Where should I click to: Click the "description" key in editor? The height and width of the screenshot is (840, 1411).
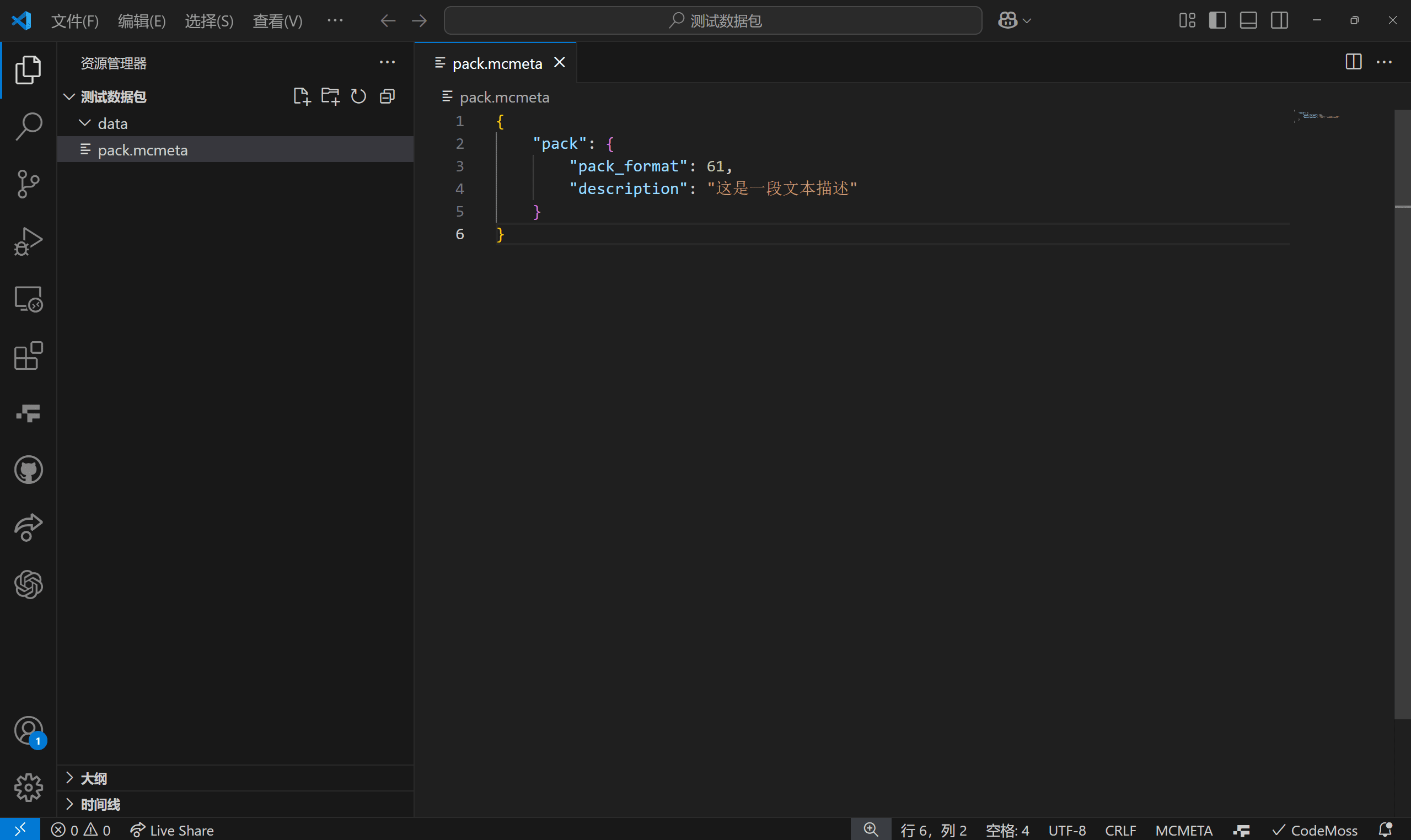pos(628,189)
